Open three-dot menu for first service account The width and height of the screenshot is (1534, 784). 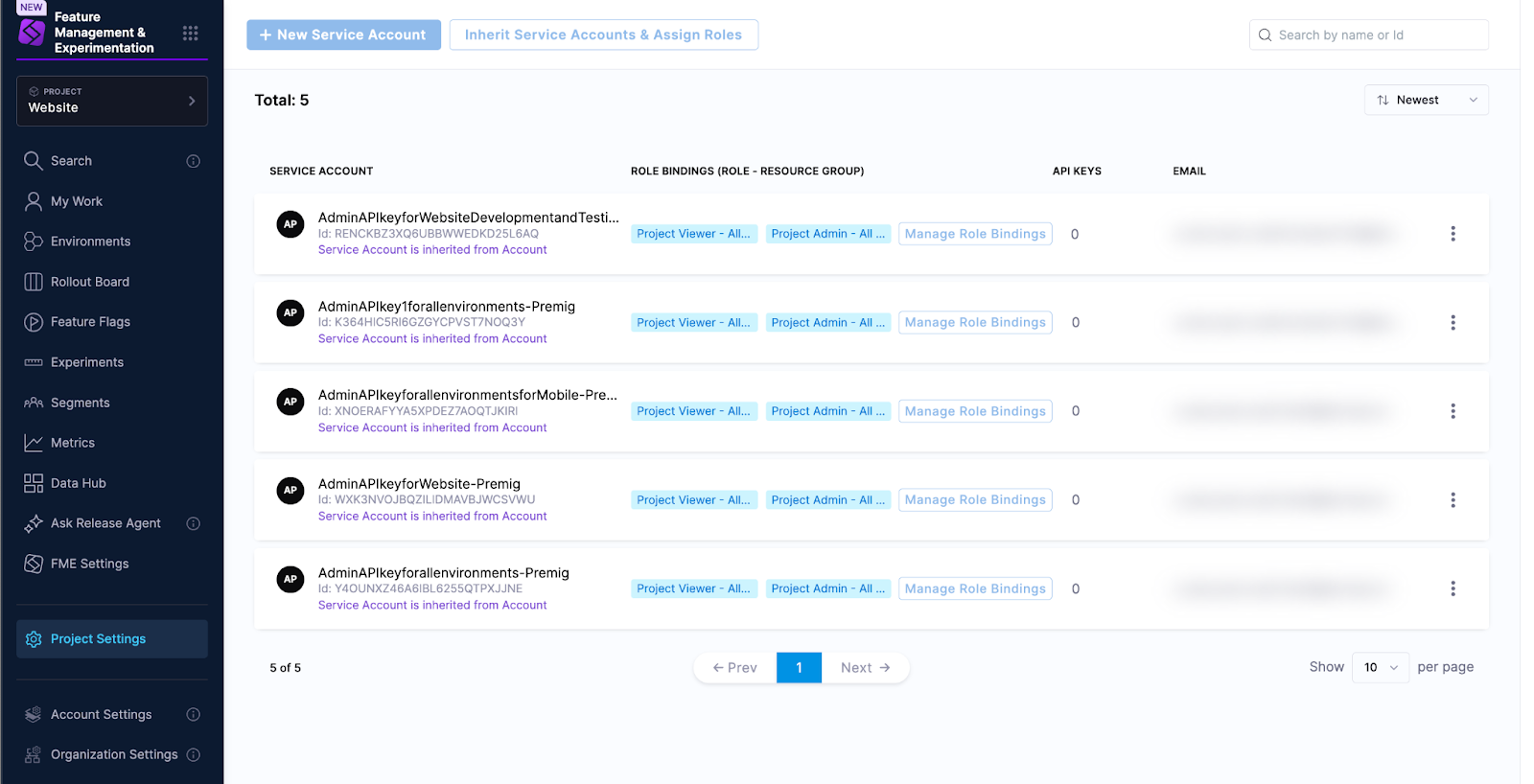[1453, 234]
